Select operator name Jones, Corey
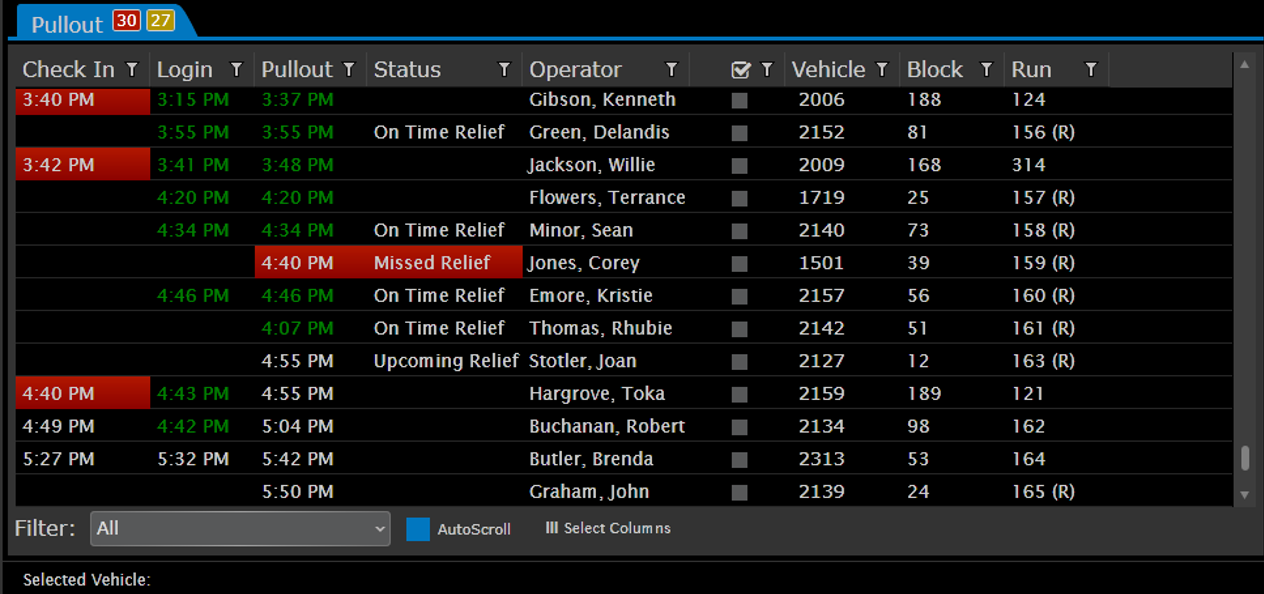Screen dimensions: 1264x594 tap(584, 263)
